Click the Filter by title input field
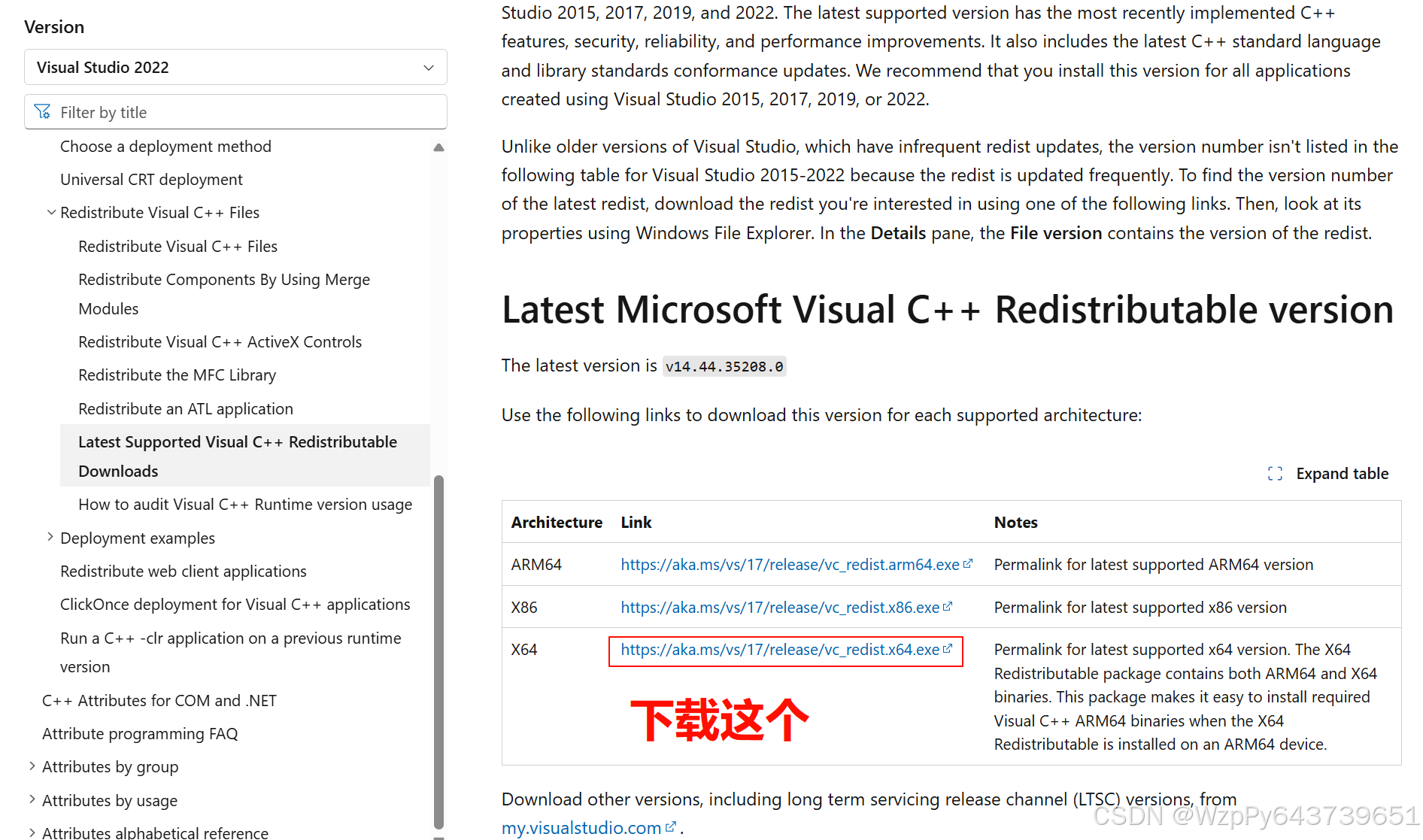The width and height of the screenshot is (1423, 840). 235,112
